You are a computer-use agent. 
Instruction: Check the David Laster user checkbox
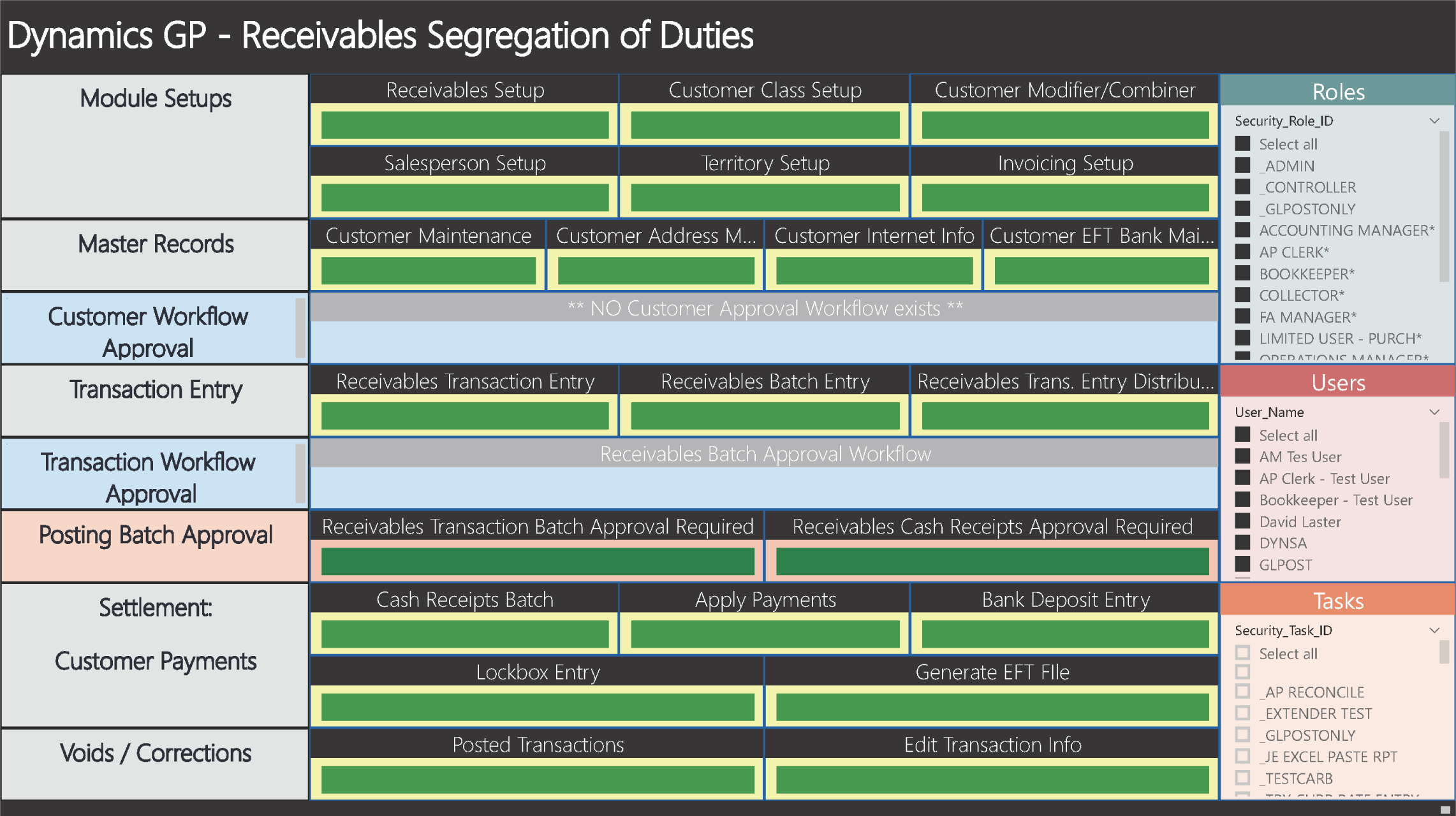(x=1242, y=521)
